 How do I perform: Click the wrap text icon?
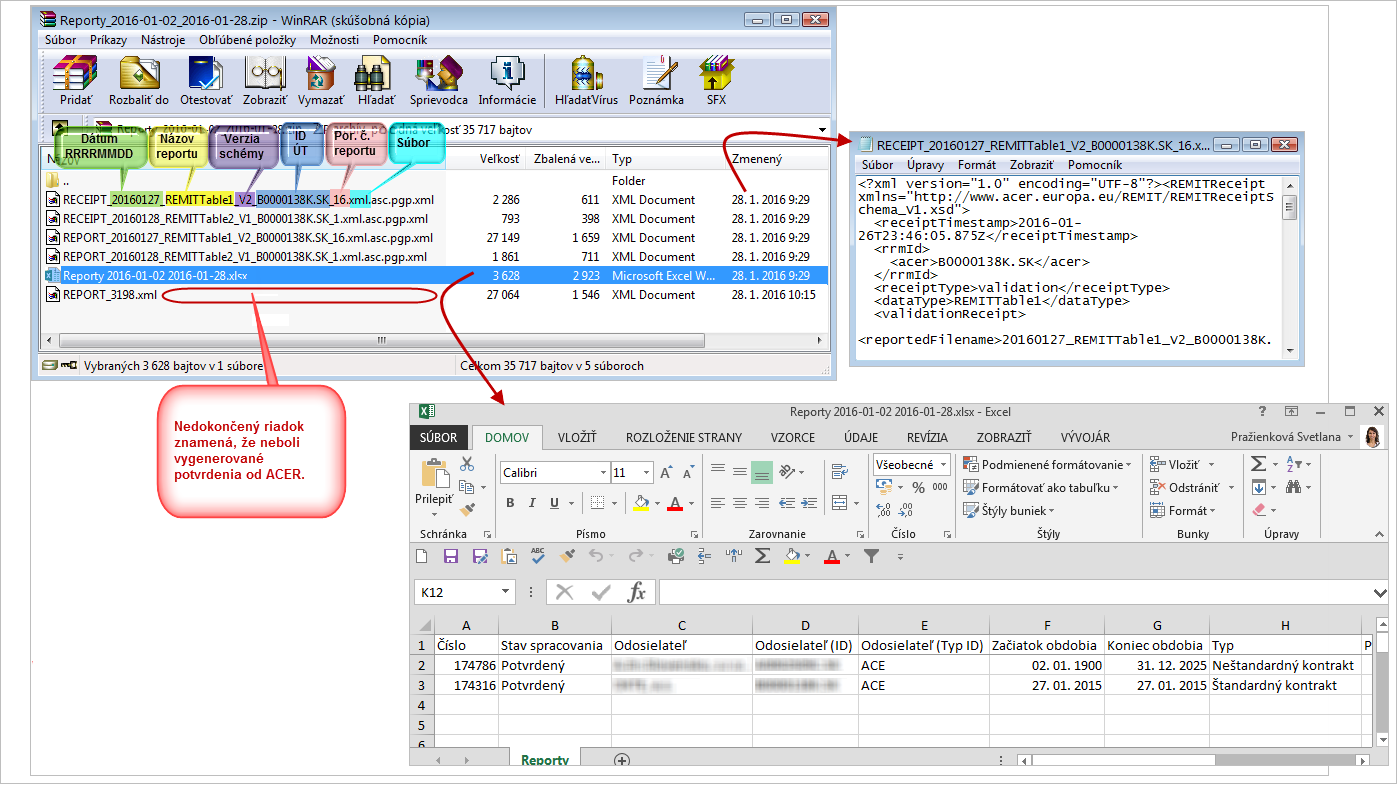[x=839, y=472]
